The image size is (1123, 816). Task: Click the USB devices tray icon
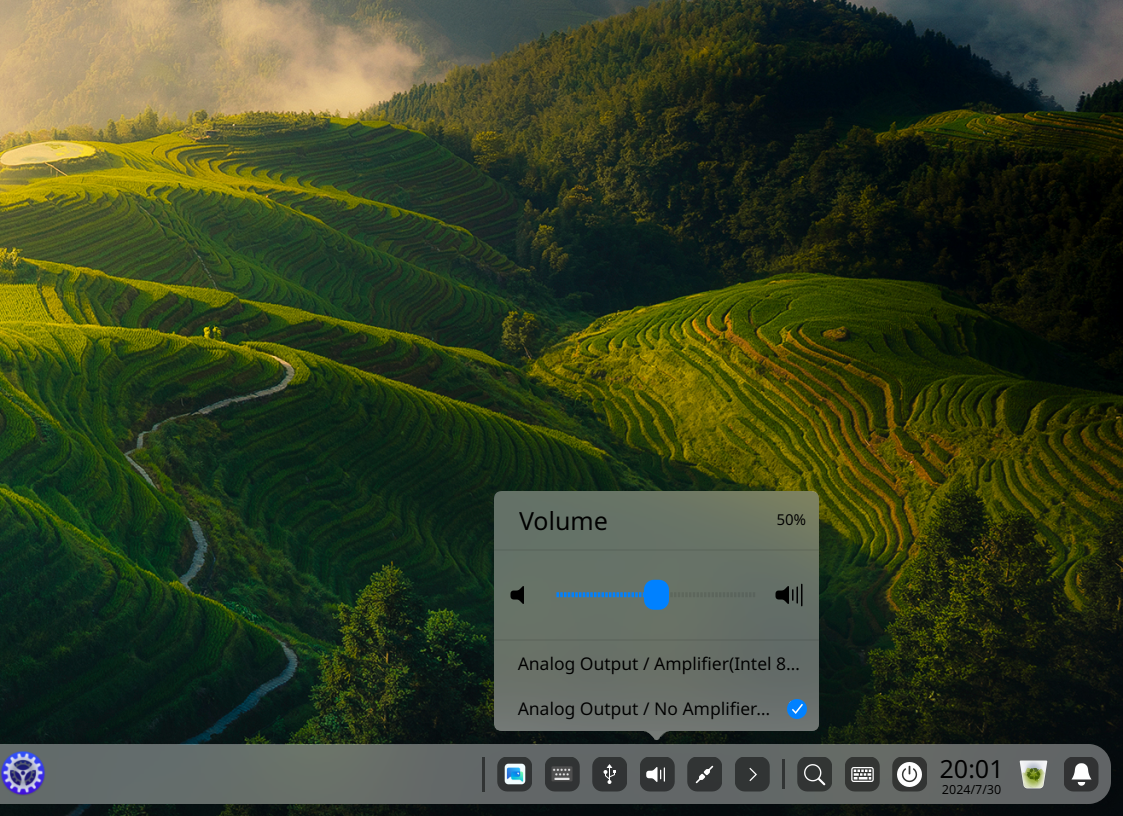tap(609, 774)
